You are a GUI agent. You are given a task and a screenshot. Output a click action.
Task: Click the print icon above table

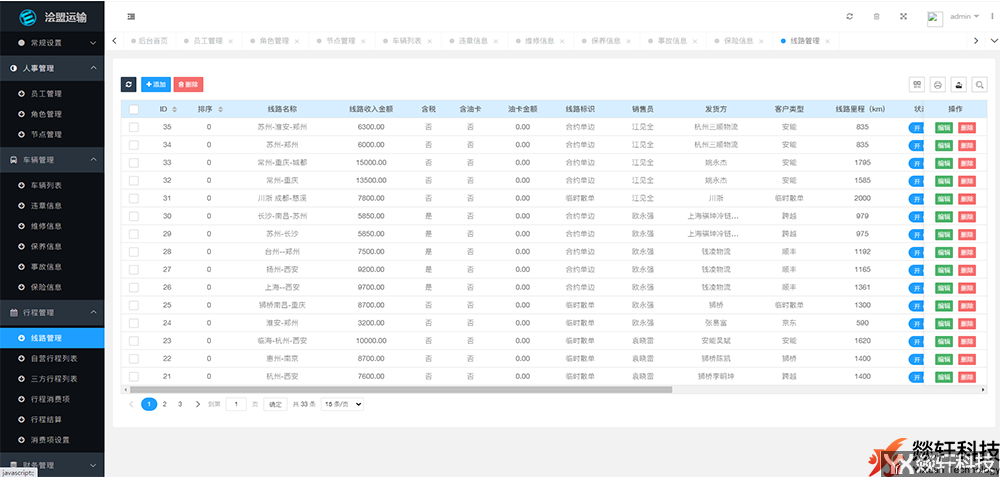[938, 85]
